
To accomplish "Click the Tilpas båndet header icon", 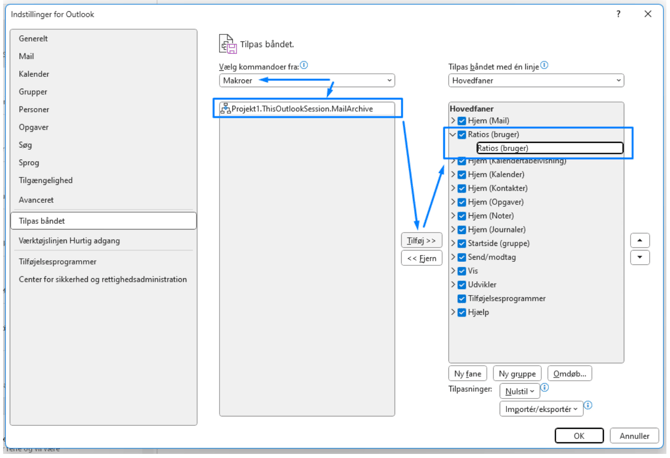I will point(227,44).
